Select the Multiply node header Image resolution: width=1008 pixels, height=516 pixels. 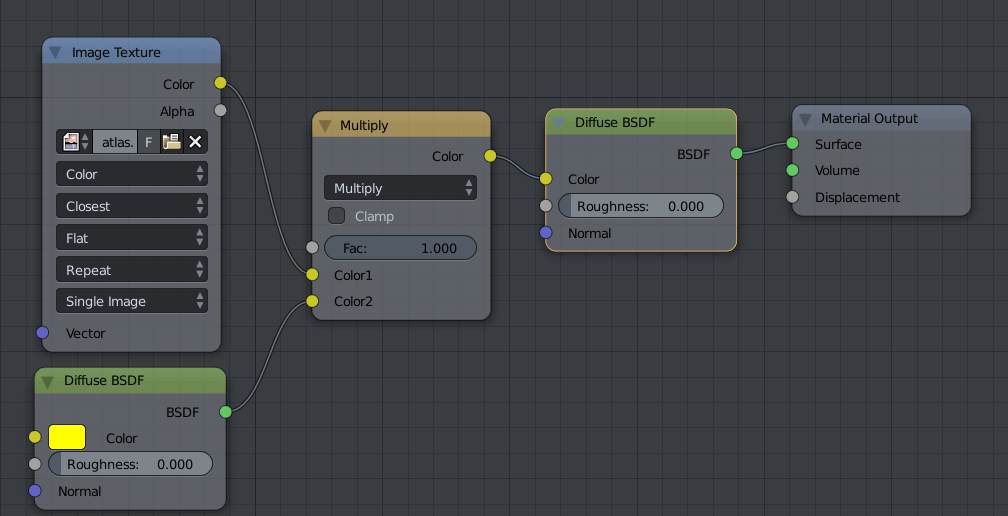(401, 125)
